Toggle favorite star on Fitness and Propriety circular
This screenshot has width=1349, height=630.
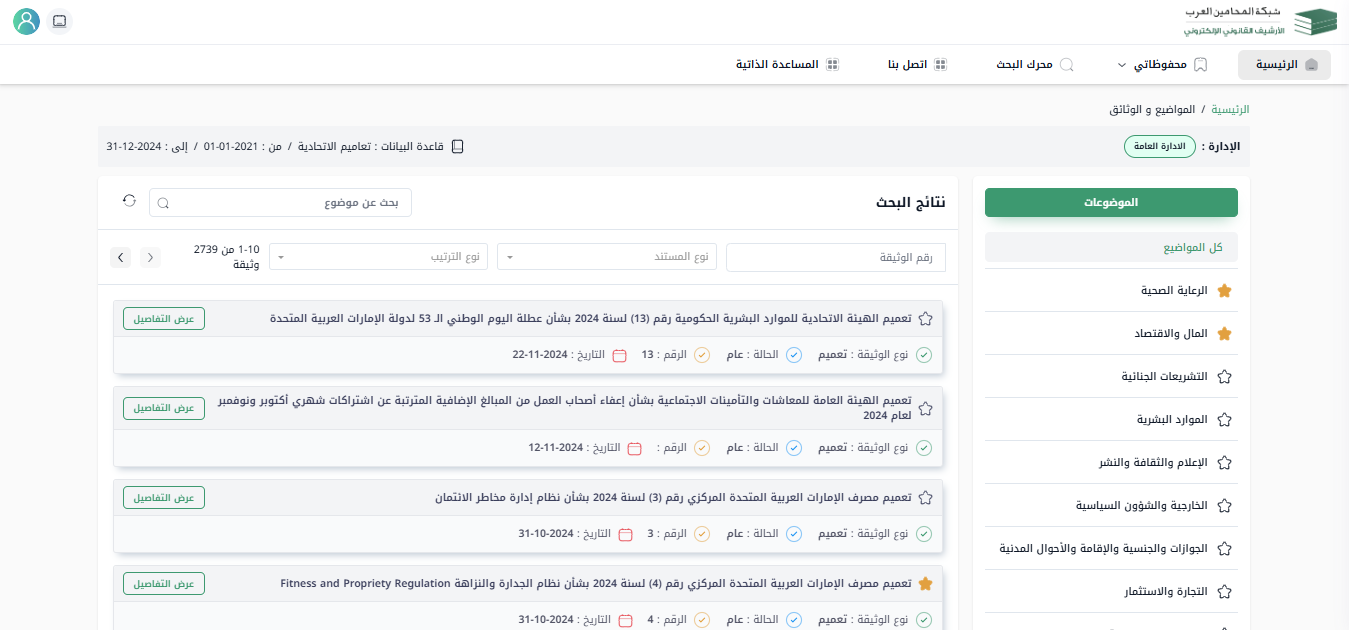tap(925, 583)
